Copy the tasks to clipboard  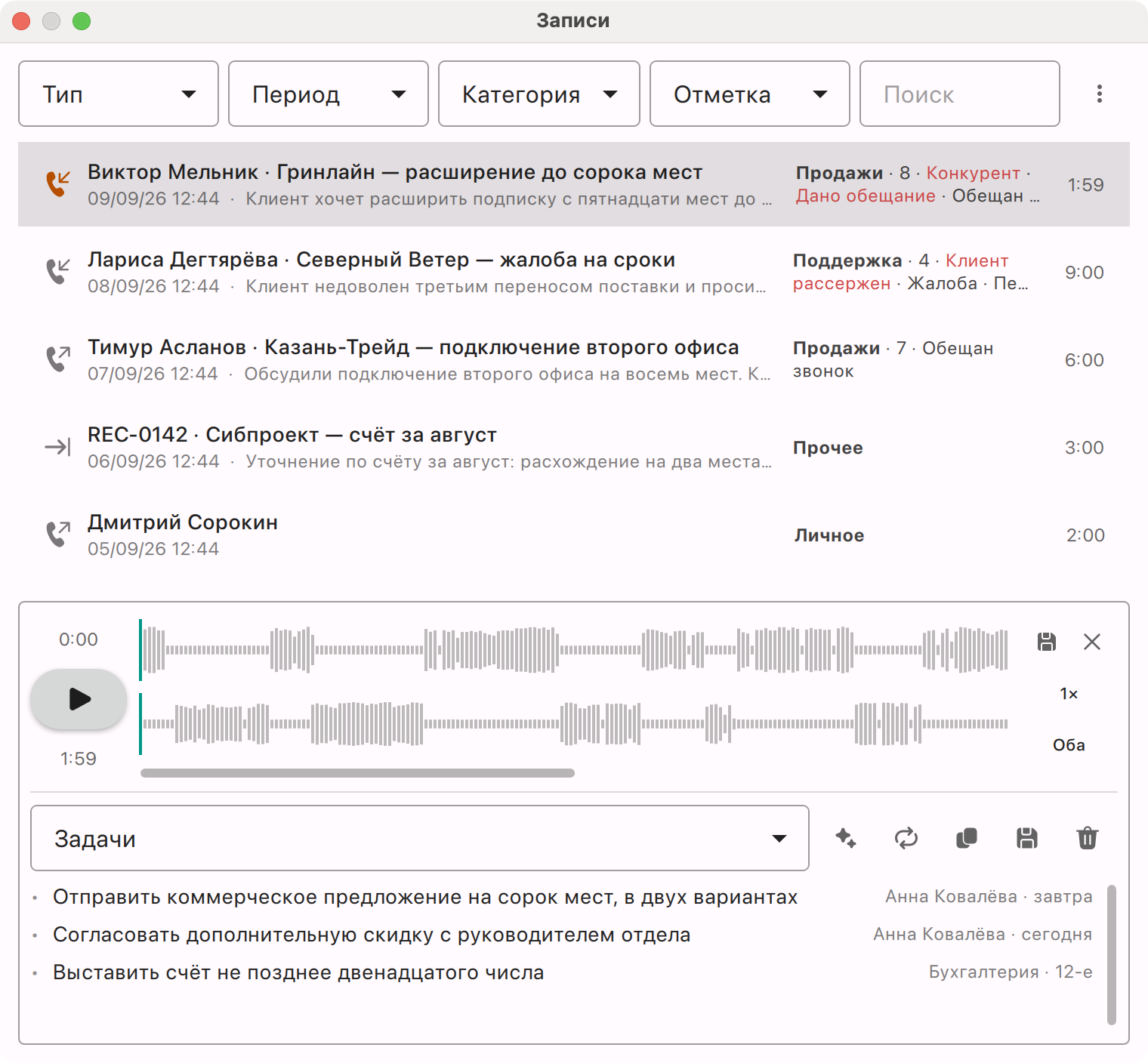[x=967, y=838]
